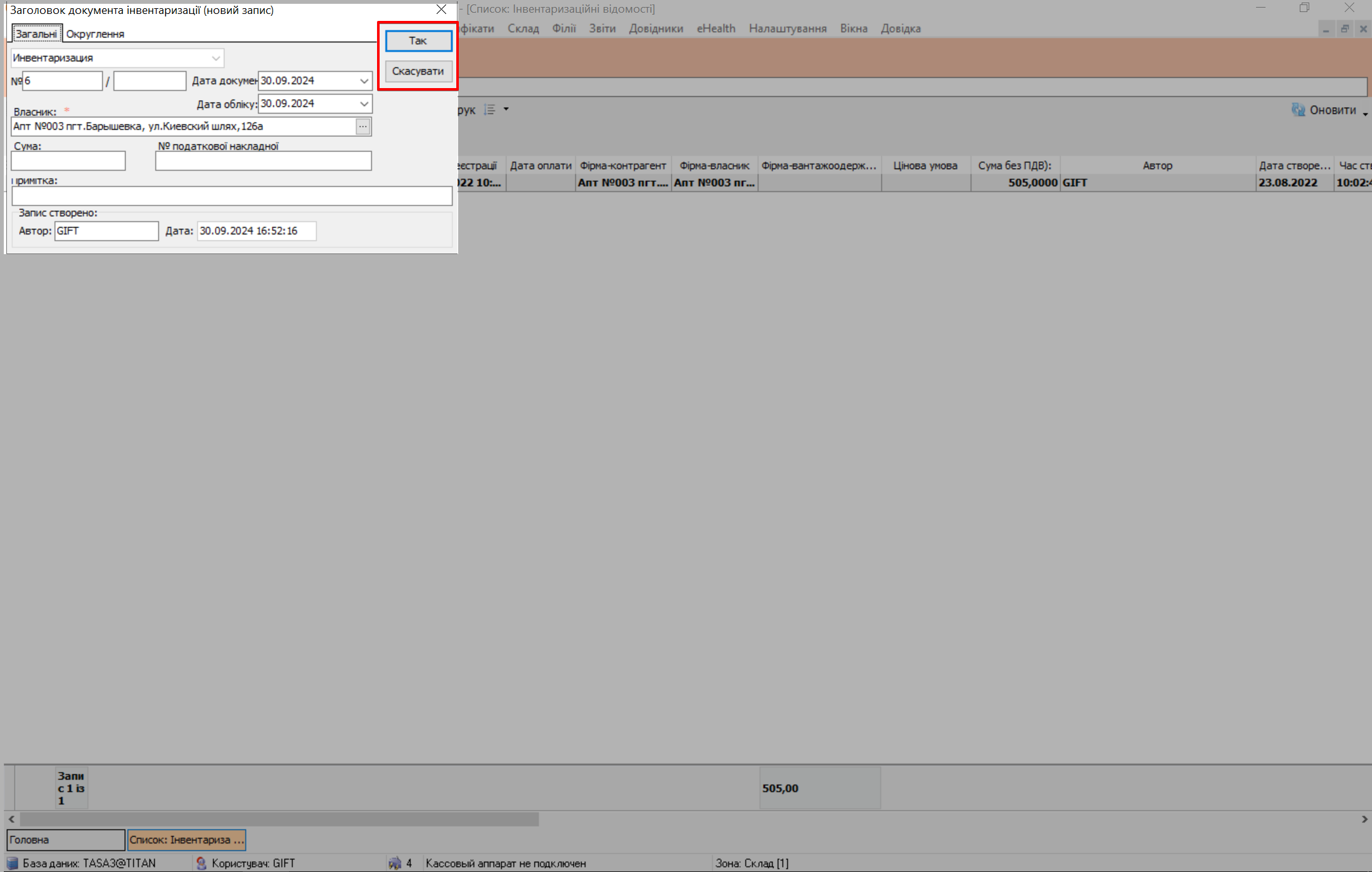Click the horizontal scrollbar thumb
Viewport: 1372px width, 872px height.
(279, 819)
